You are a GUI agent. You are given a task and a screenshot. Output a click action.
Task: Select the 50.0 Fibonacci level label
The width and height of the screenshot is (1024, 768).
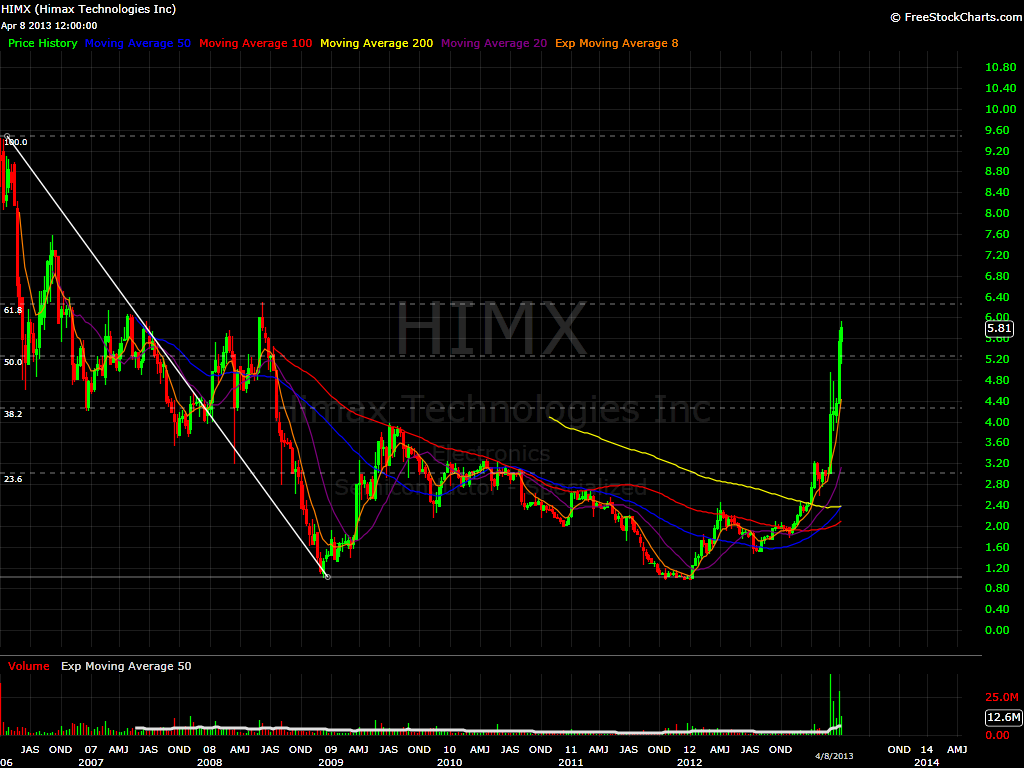tap(13, 362)
